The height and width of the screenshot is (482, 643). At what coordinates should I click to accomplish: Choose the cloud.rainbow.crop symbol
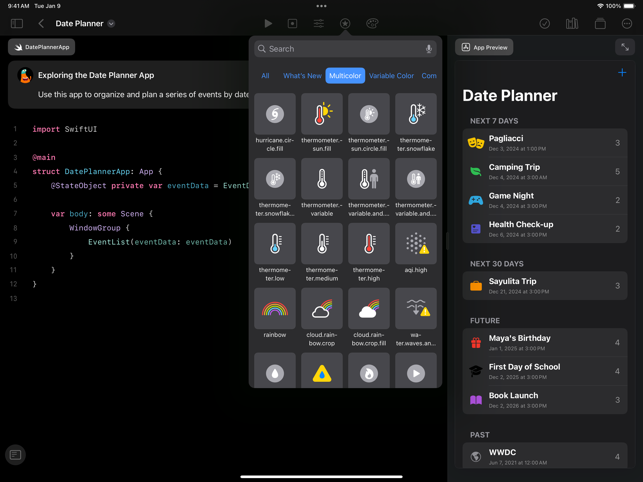[x=322, y=308]
